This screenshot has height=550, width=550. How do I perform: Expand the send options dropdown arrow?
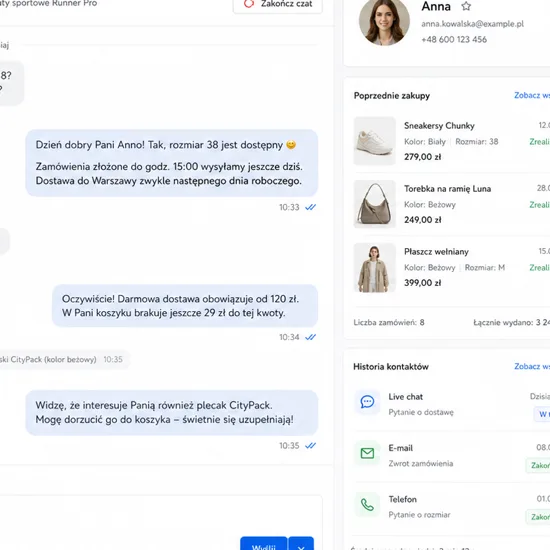tap(301, 543)
